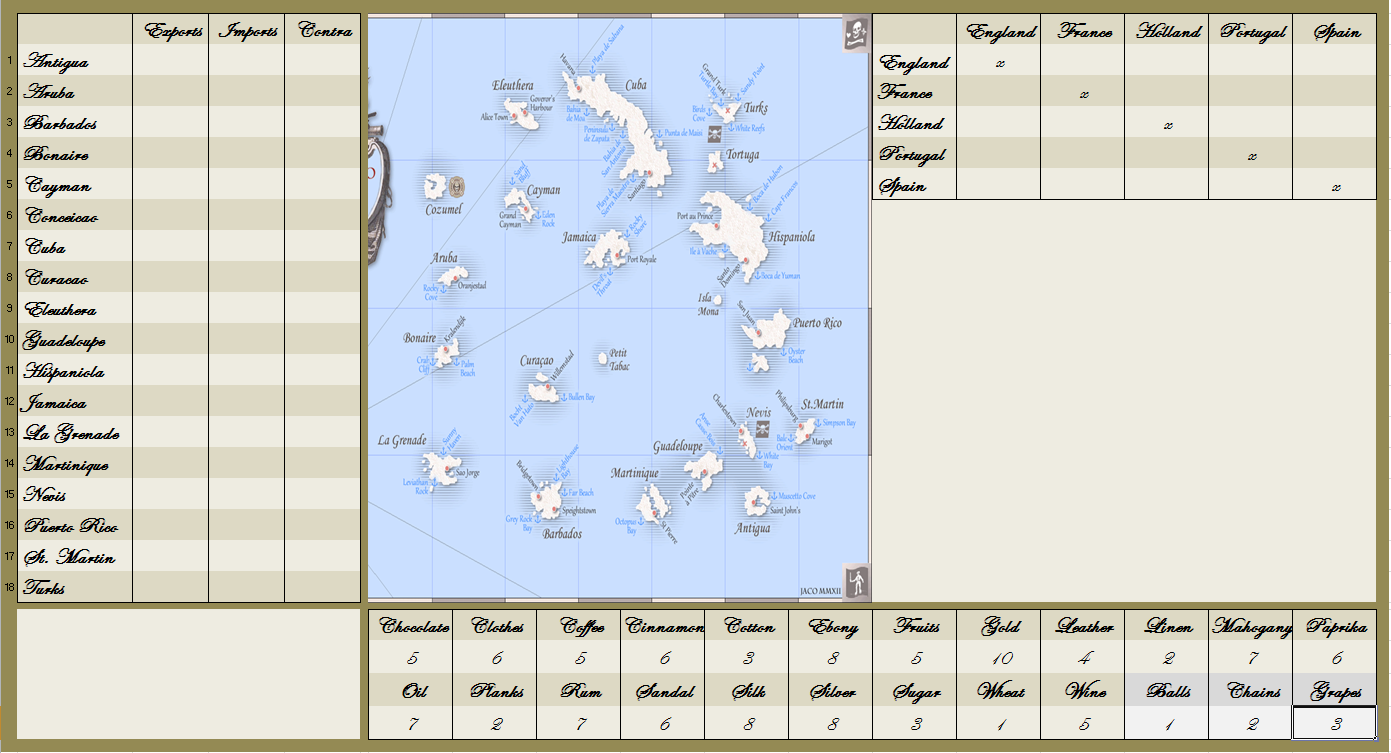Click the Silver commodity header

pyautogui.click(x=831, y=690)
